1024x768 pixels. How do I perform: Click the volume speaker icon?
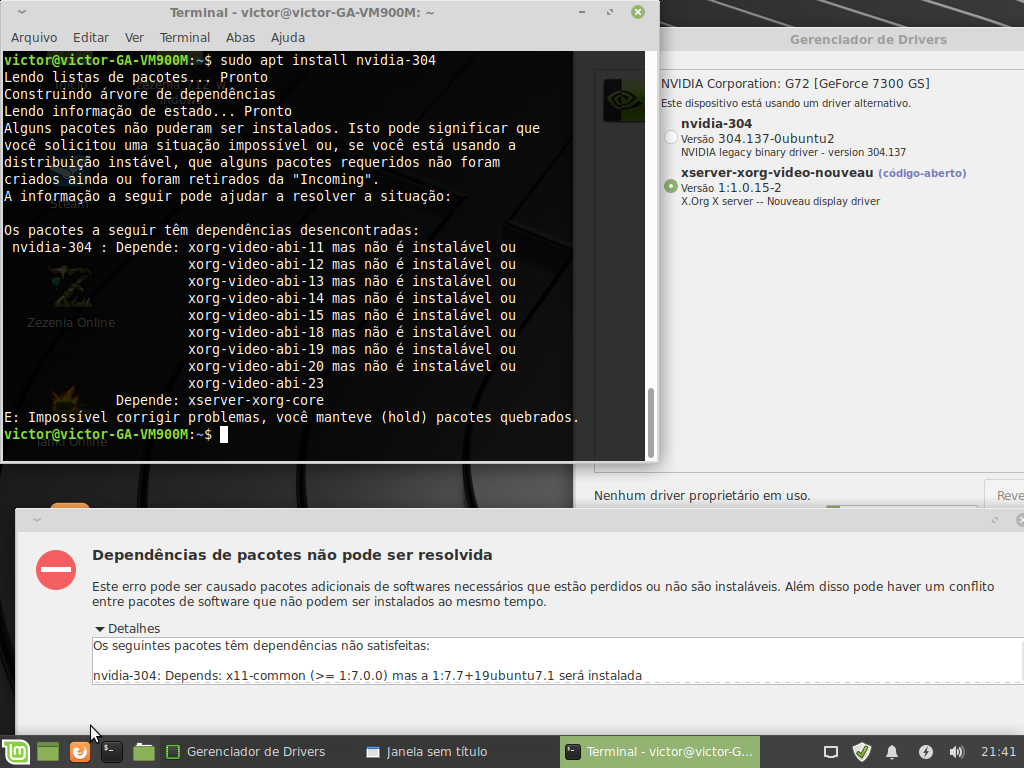pyautogui.click(x=957, y=752)
